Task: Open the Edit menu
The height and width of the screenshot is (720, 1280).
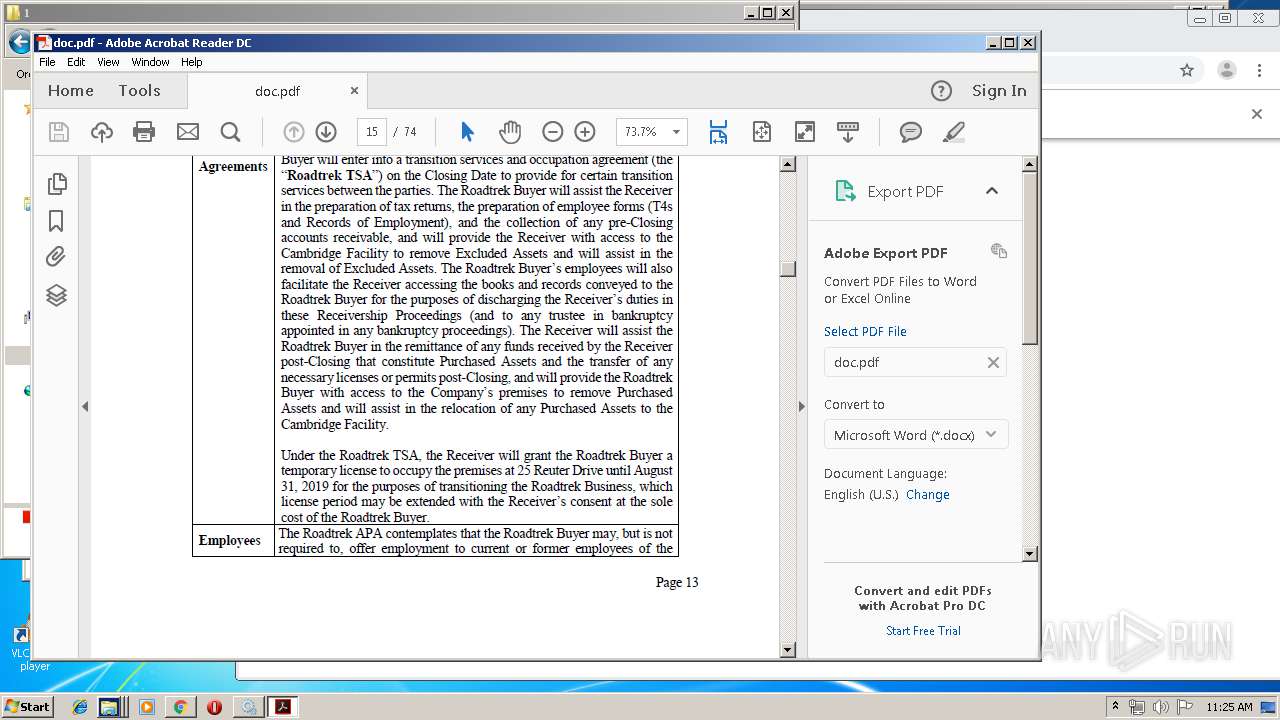Action: coord(76,62)
